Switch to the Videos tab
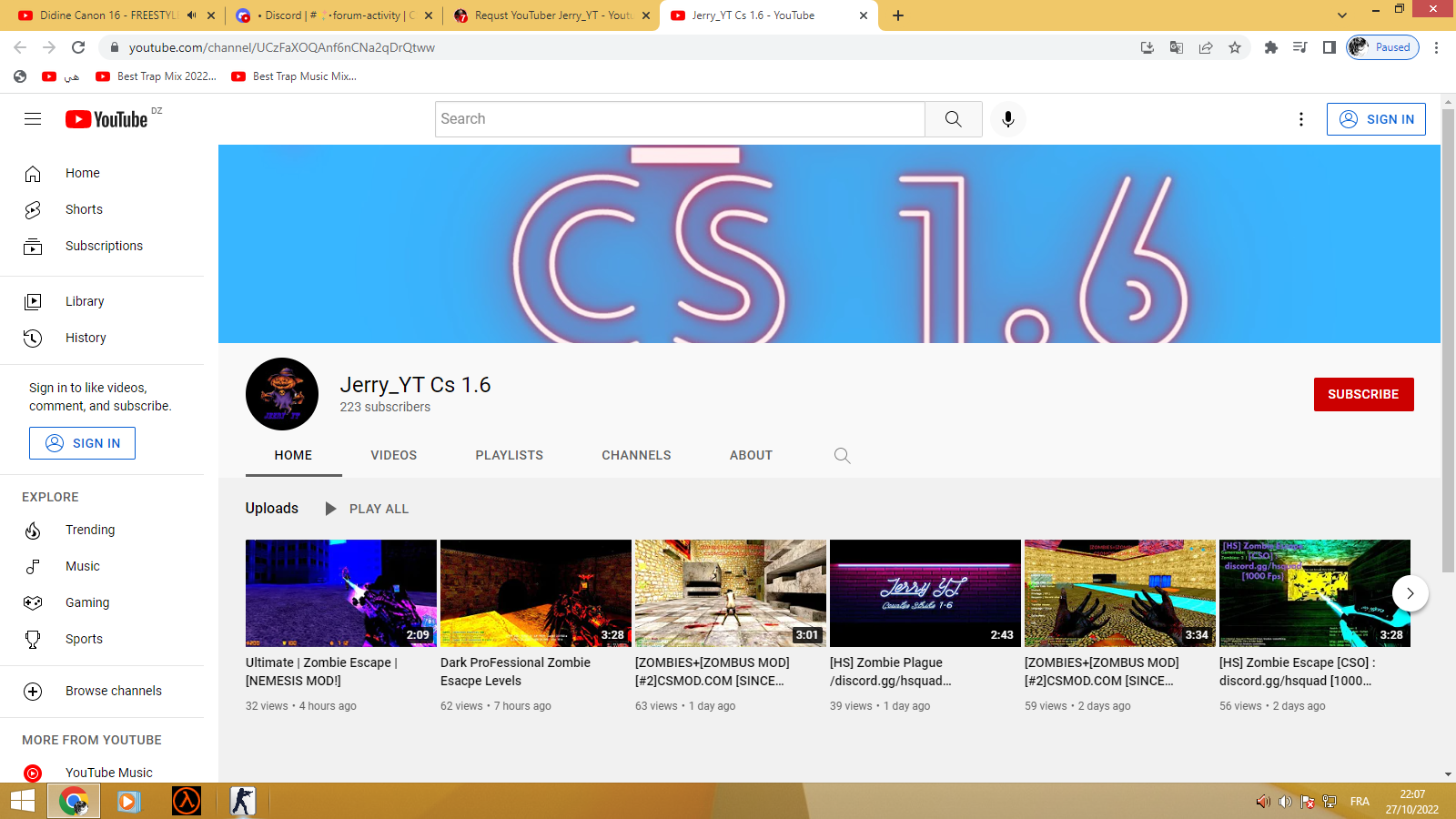 coord(393,456)
